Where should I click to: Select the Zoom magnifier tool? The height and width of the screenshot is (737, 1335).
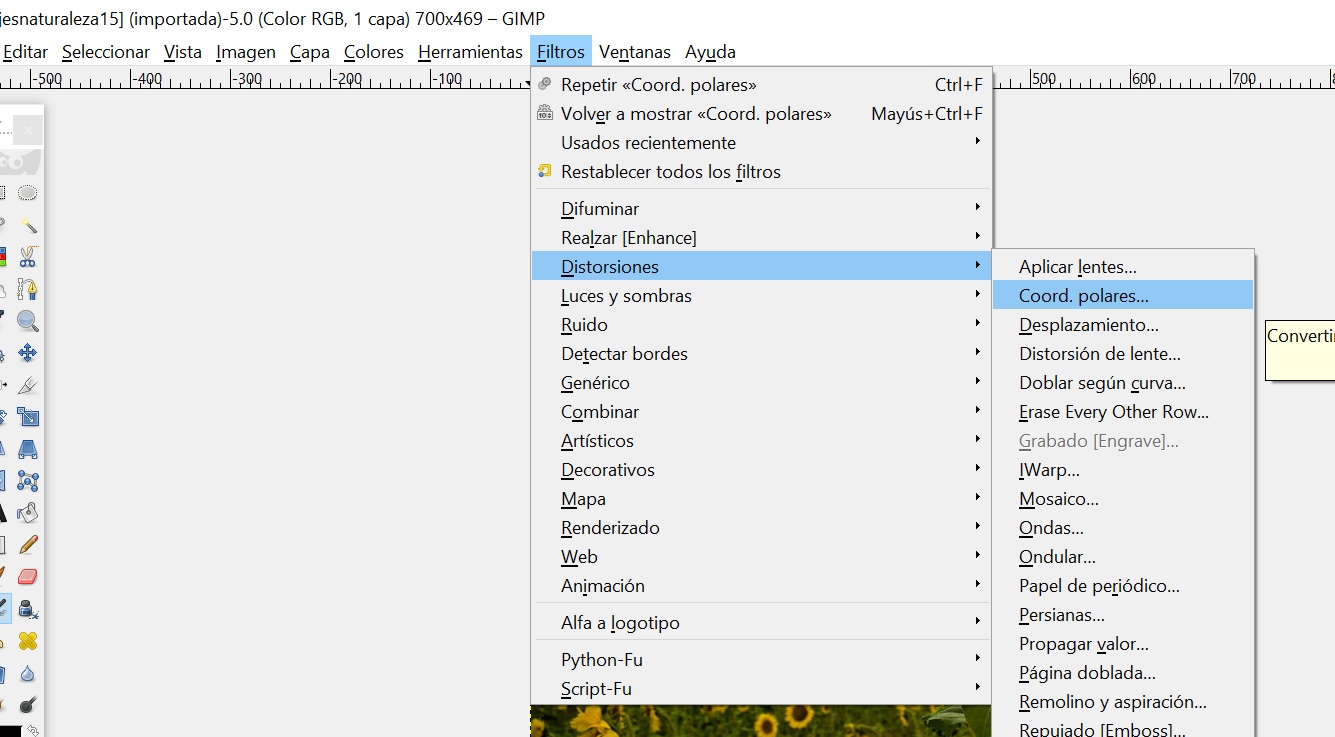pyautogui.click(x=28, y=321)
